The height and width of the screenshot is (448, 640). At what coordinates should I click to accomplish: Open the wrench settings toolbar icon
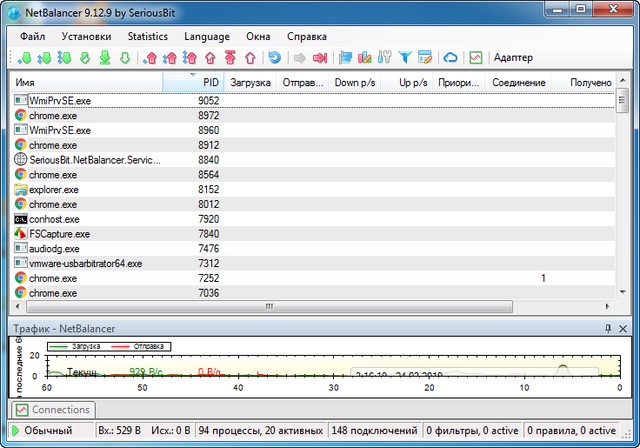coord(385,57)
